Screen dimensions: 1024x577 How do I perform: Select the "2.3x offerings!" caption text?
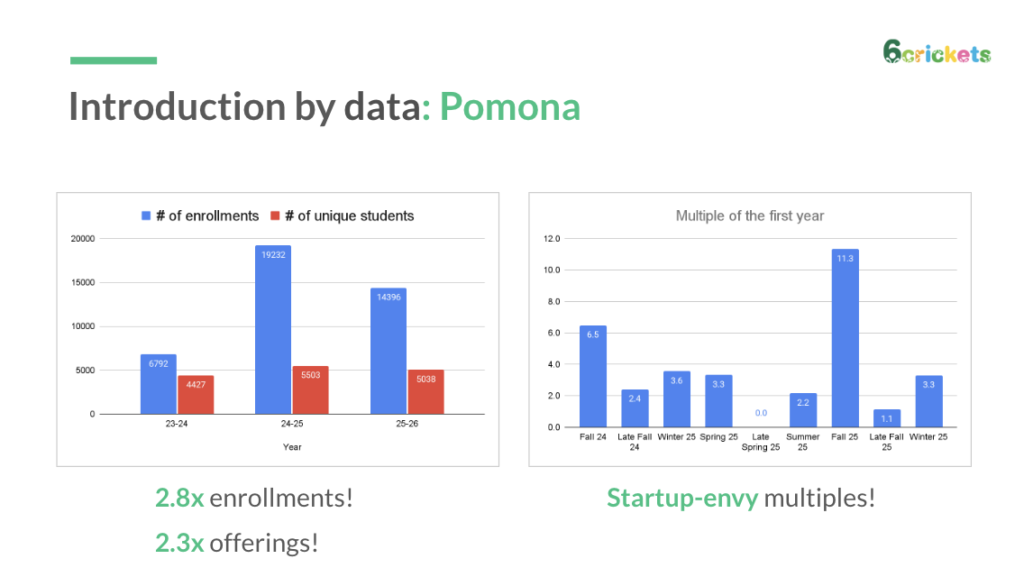[237, 543]
